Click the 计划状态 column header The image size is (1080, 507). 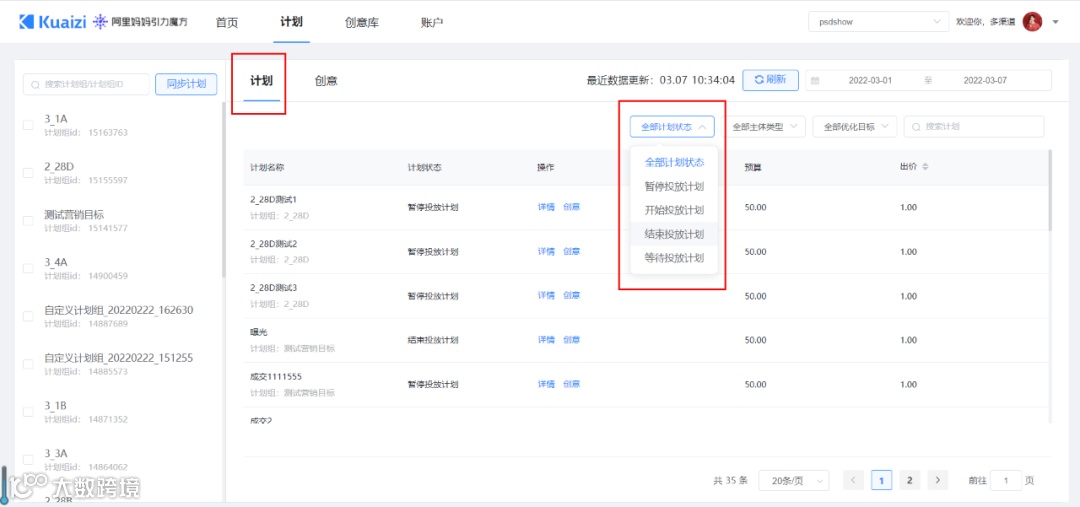pos(424,167)
